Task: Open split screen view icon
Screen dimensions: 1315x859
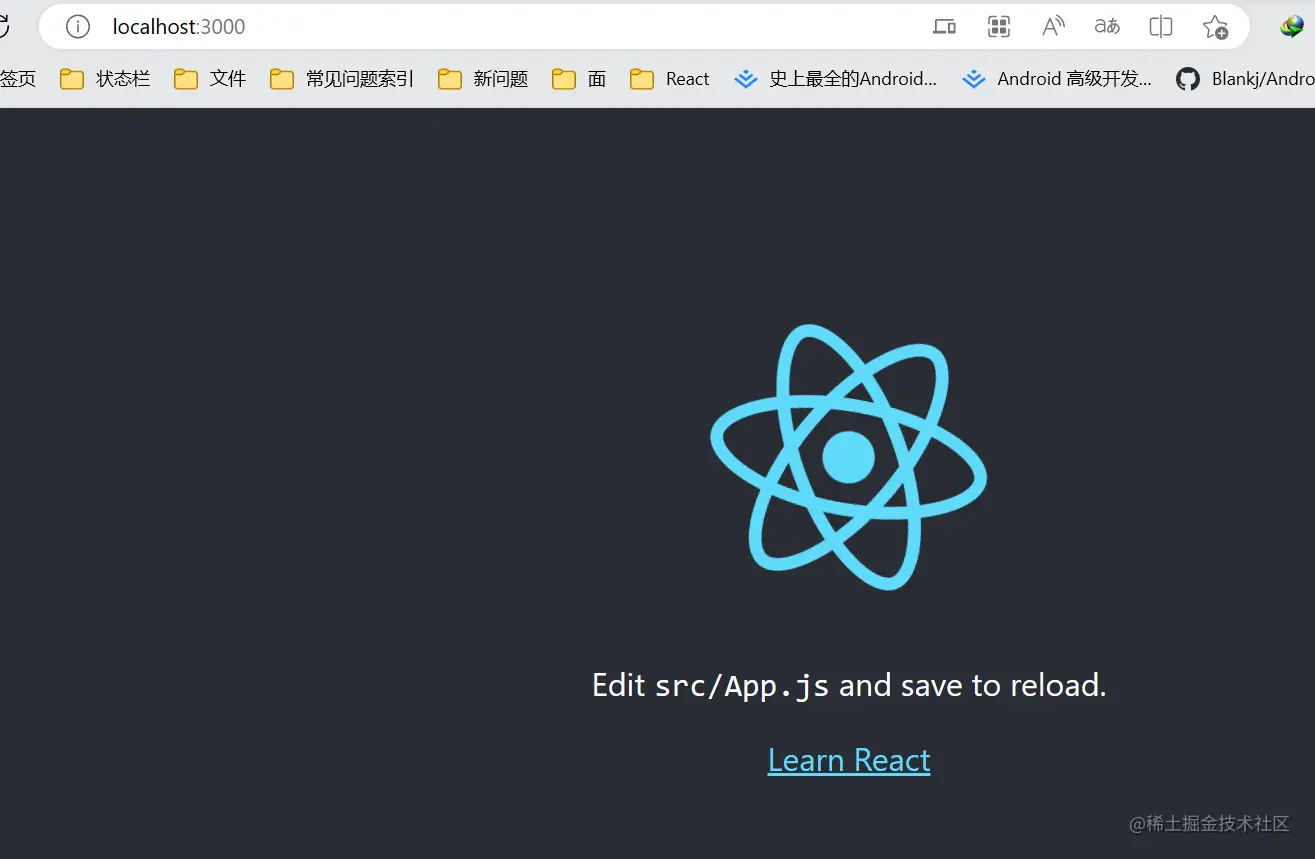Action: (1161, 27)
